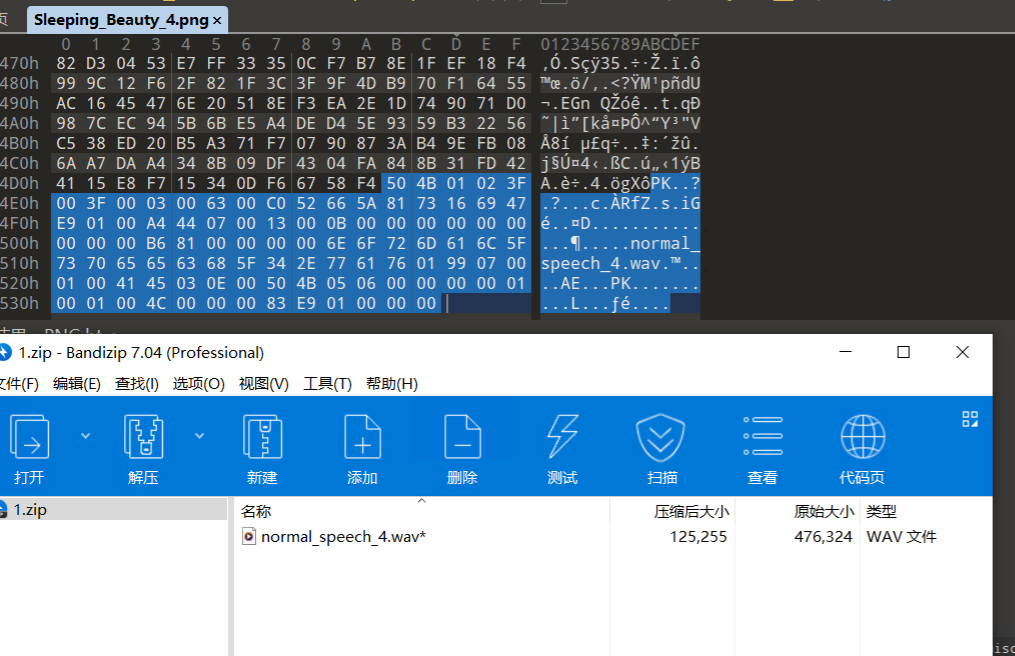The width and height of the screenshot is (1015, 656).
Task: Click hex row offset 4A0h
Action: [19, 123]
